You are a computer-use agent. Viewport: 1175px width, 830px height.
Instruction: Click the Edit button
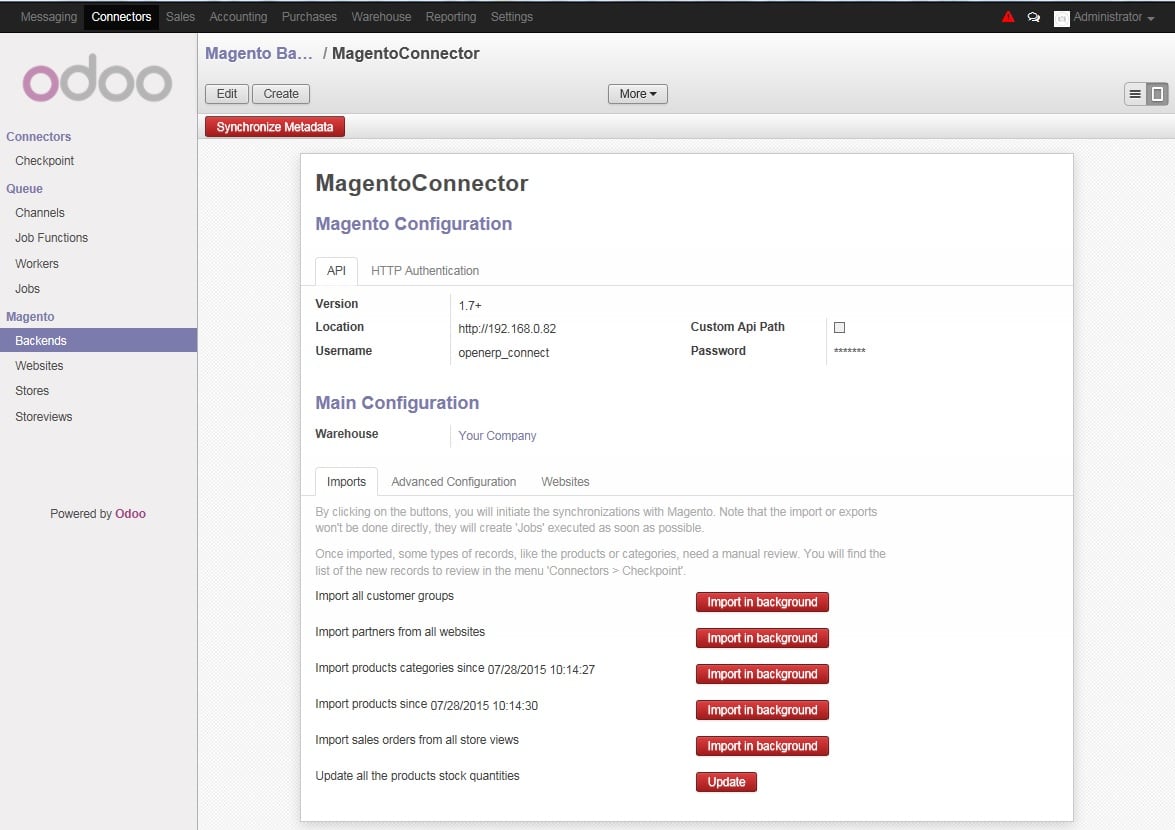tap(227, 94)
